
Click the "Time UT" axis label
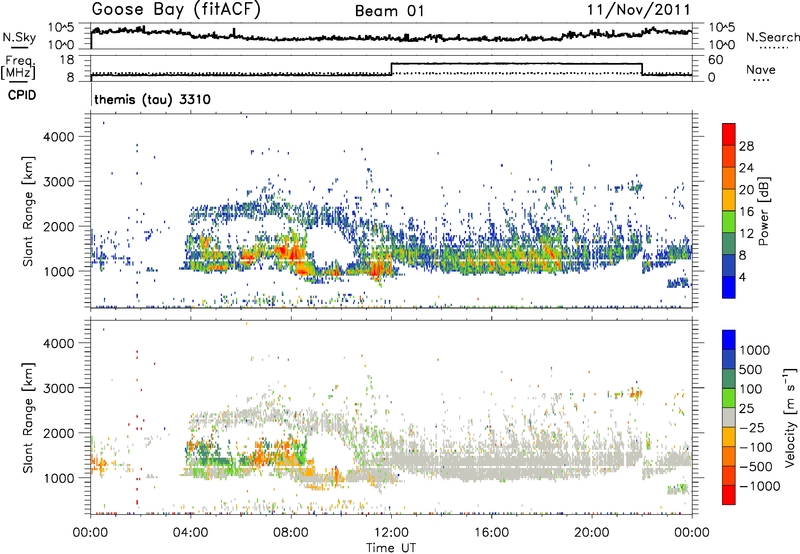(x=391, y=548)
